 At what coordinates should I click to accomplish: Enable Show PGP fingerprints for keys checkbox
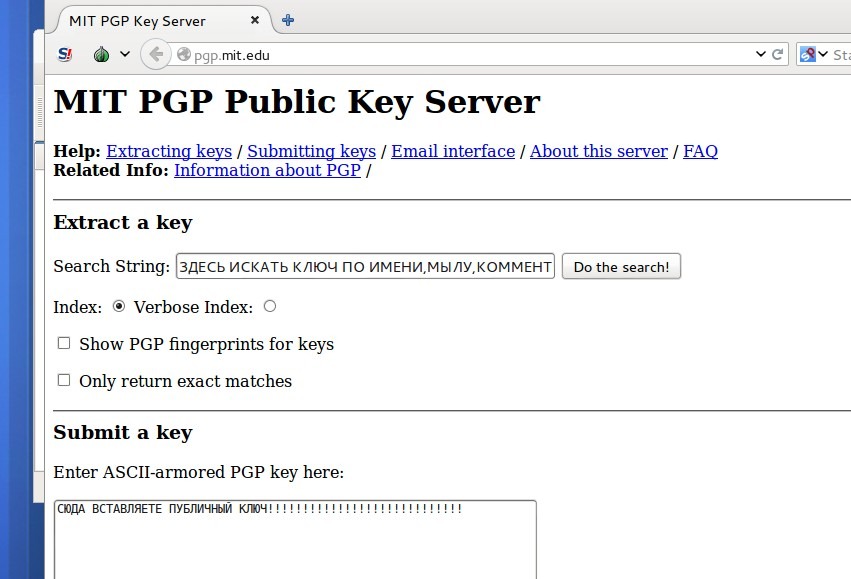click(64, 343)
